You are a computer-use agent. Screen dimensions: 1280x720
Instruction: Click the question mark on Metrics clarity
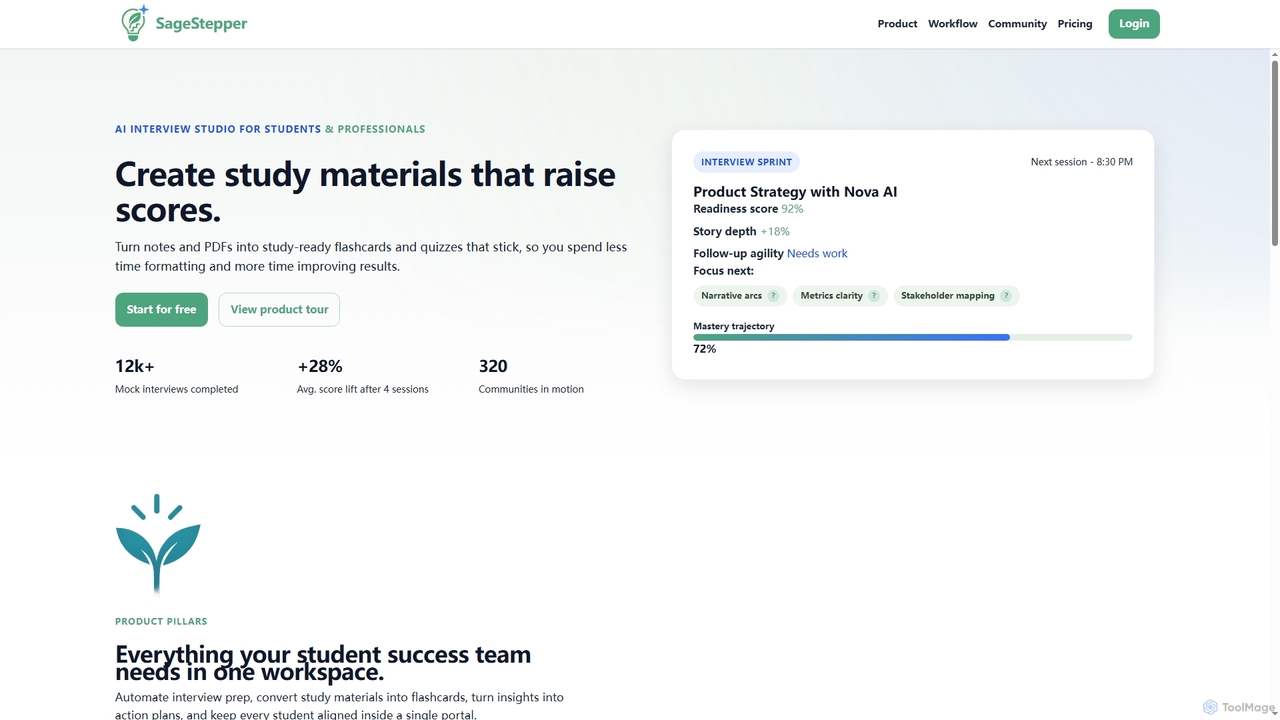pos(874,296)
